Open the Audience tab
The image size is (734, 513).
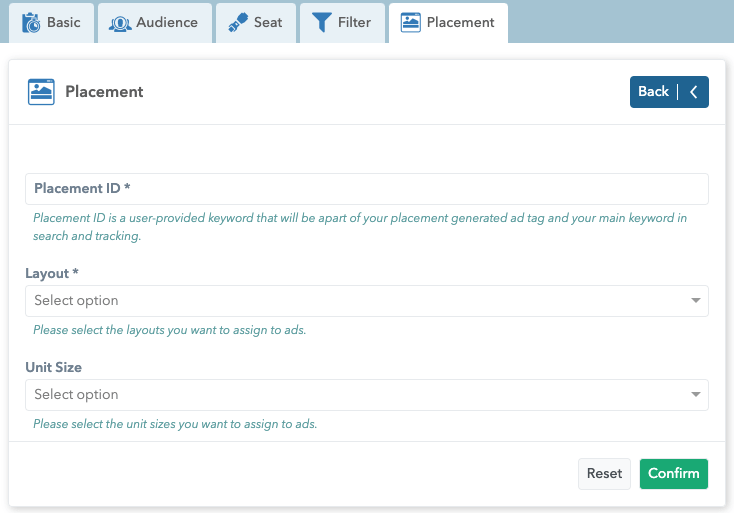166,23
